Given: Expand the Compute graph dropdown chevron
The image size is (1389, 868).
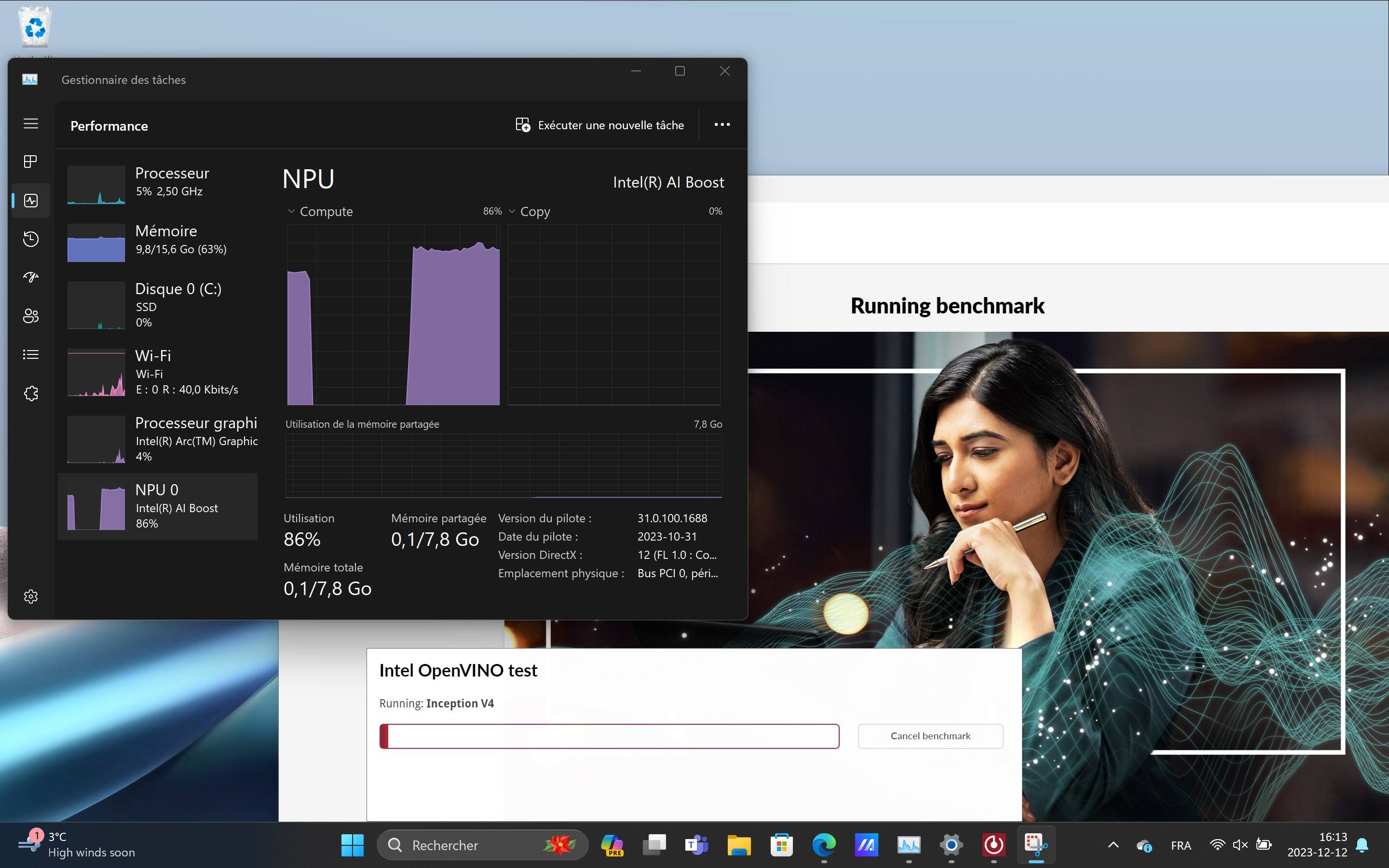Looking at the screenshot, I should 291,211.
